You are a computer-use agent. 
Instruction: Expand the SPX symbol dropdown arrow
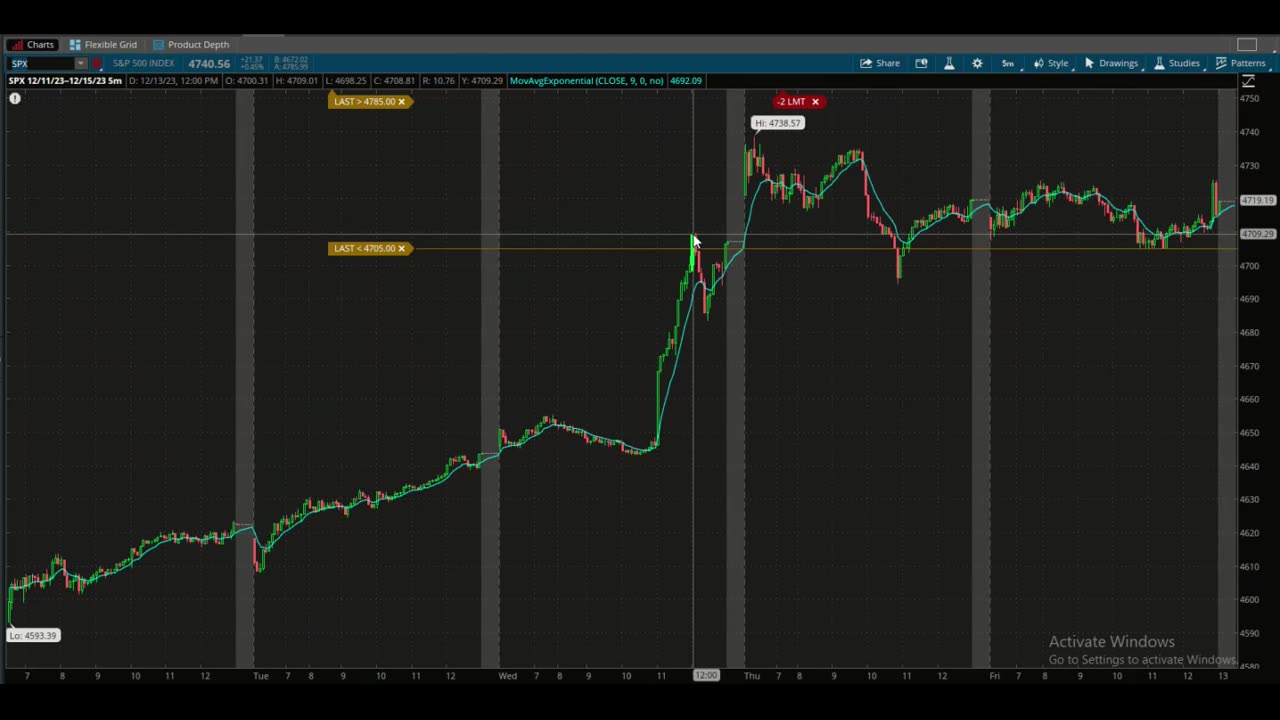coord(81,63)
